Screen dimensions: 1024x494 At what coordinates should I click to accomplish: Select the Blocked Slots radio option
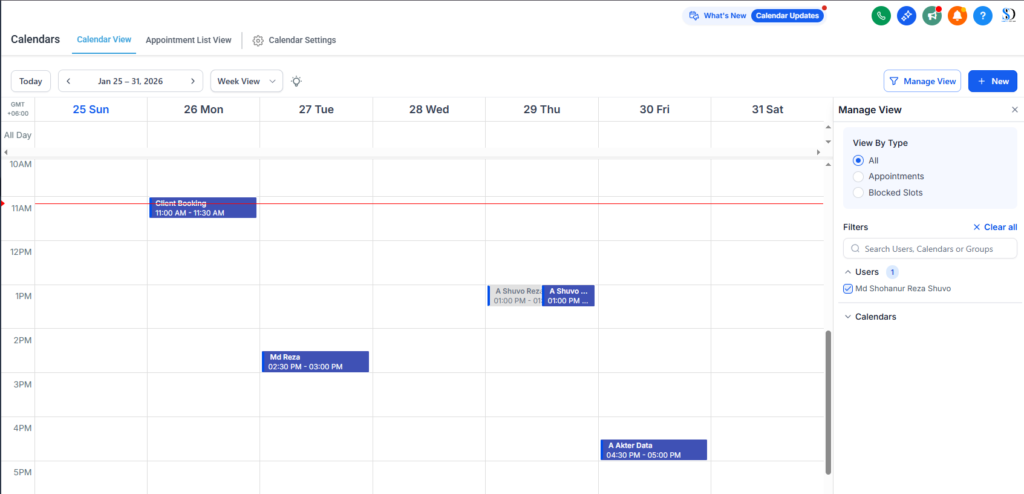(x=858, y=193)
